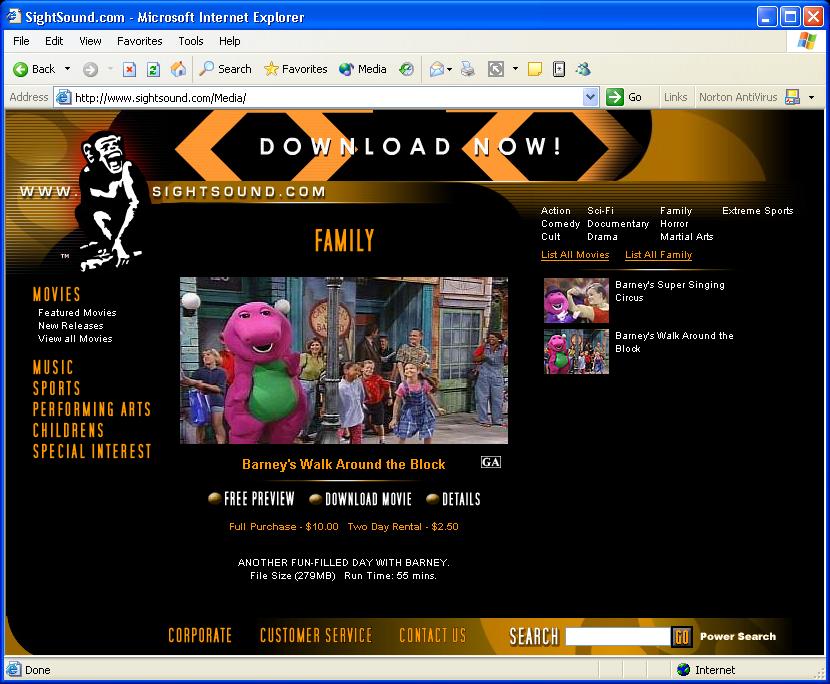This screenshot has width=830, height=684.
Task: Play the FREE PREVIEW
Action: point(251,499)
